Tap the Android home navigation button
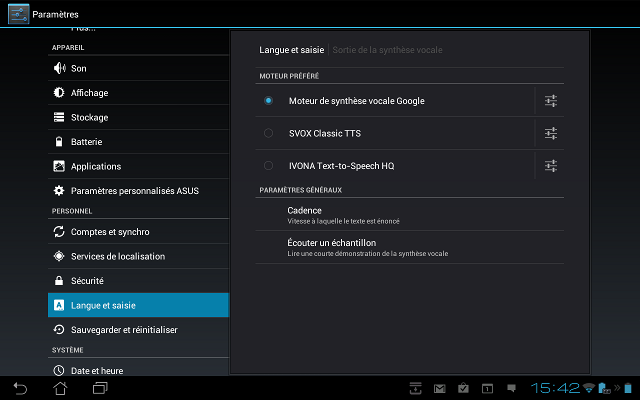Image resolution: width=640 pixels, height=400 pixels. (60, 388)
